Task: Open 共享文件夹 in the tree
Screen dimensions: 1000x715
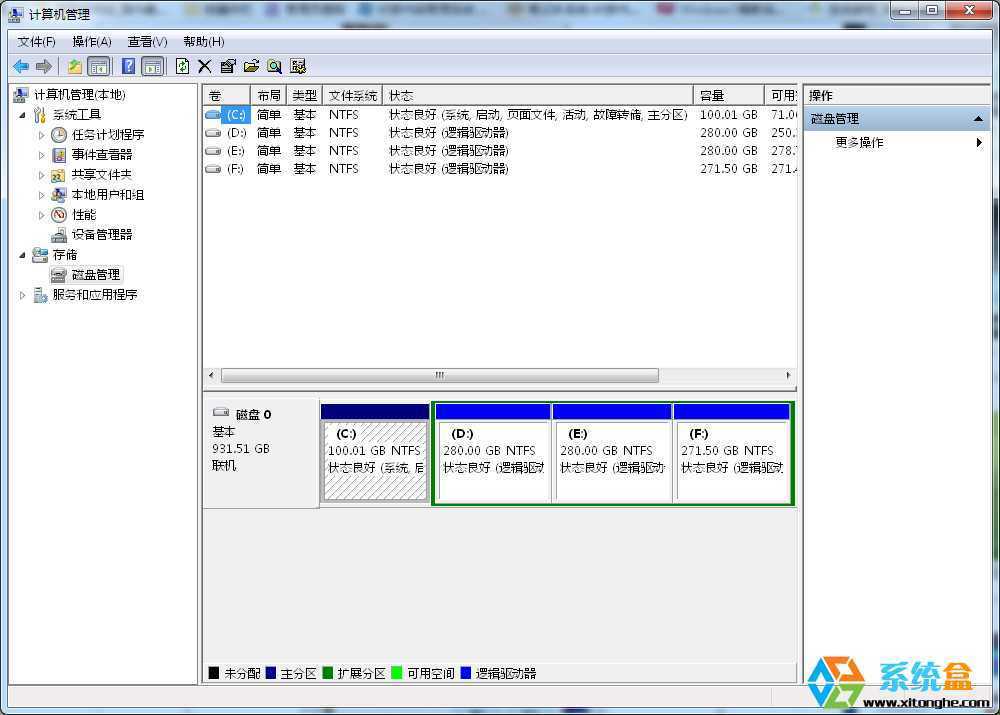Action: click(x=101, y=175)
